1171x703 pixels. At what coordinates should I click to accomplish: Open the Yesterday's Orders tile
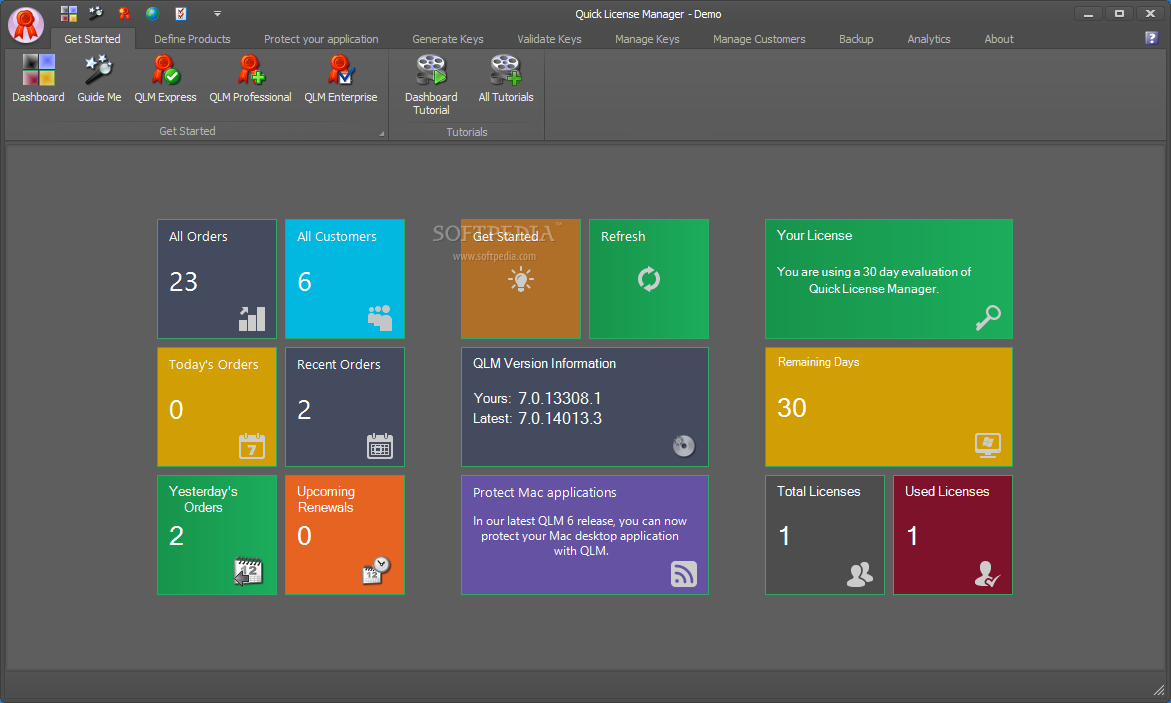[x=217, y=535]
